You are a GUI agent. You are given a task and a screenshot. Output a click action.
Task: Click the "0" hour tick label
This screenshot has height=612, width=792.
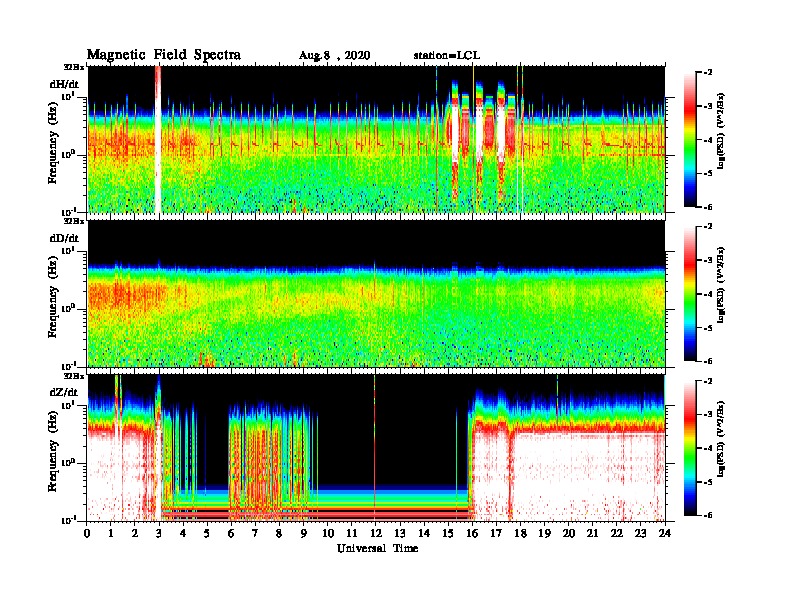pyautogui.click(x=87, y=533)
